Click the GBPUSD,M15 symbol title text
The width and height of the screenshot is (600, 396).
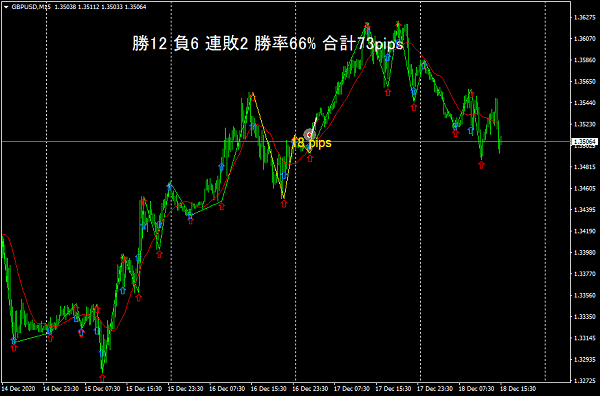[31, 7]
